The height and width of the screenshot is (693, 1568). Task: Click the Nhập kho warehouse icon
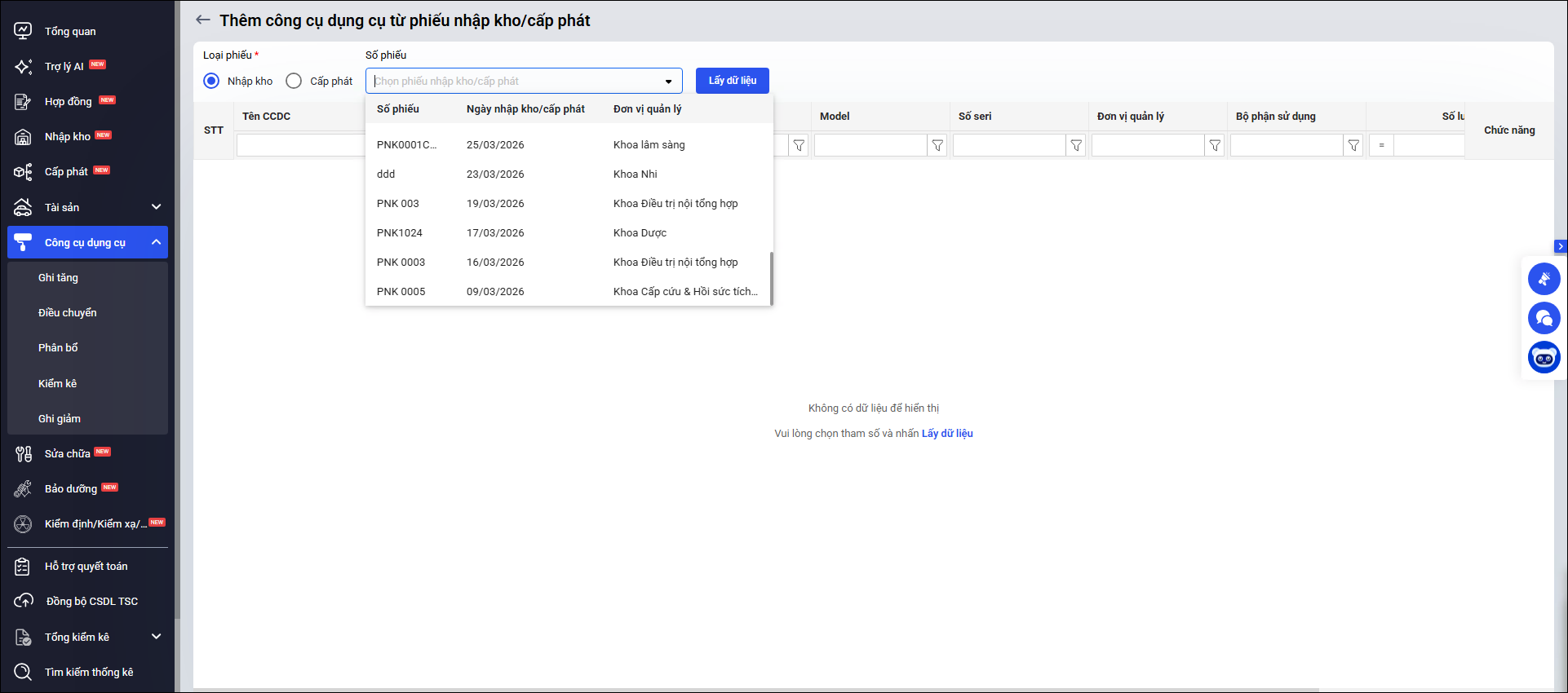click(x=23, y=137)
